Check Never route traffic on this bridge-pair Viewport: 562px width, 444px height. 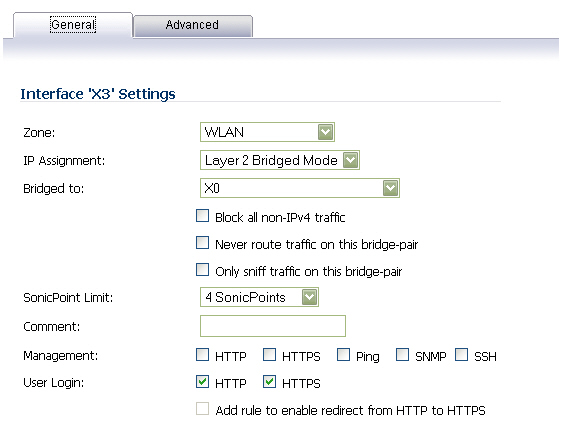tap(203, 243)
